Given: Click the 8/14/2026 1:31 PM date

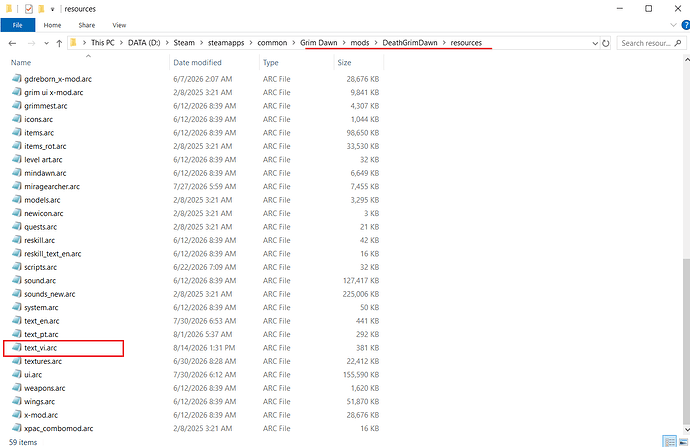Looking at the screenshot, I should point(204,348).
